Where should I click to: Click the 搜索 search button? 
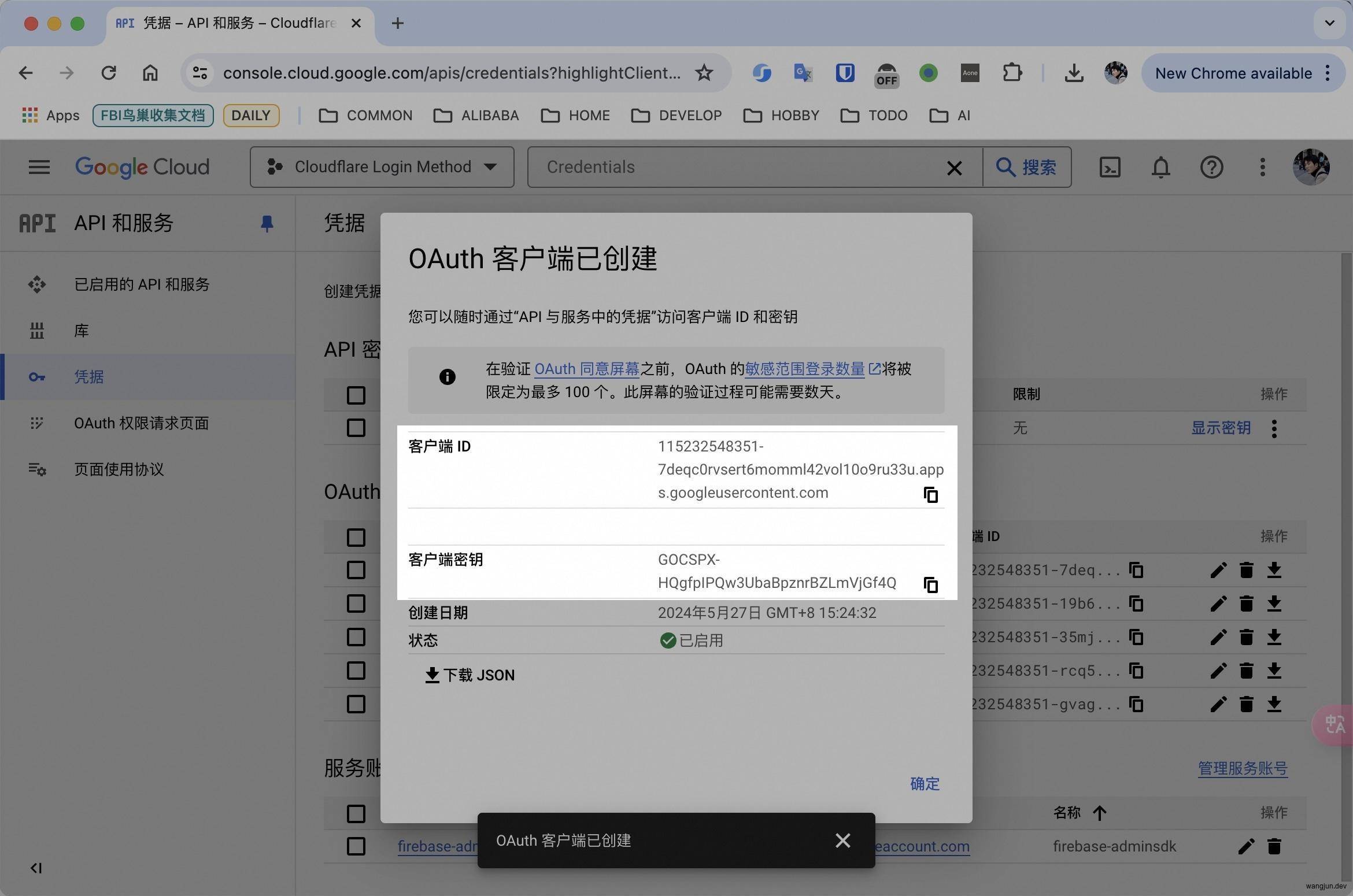click(x=1026, y=167)
